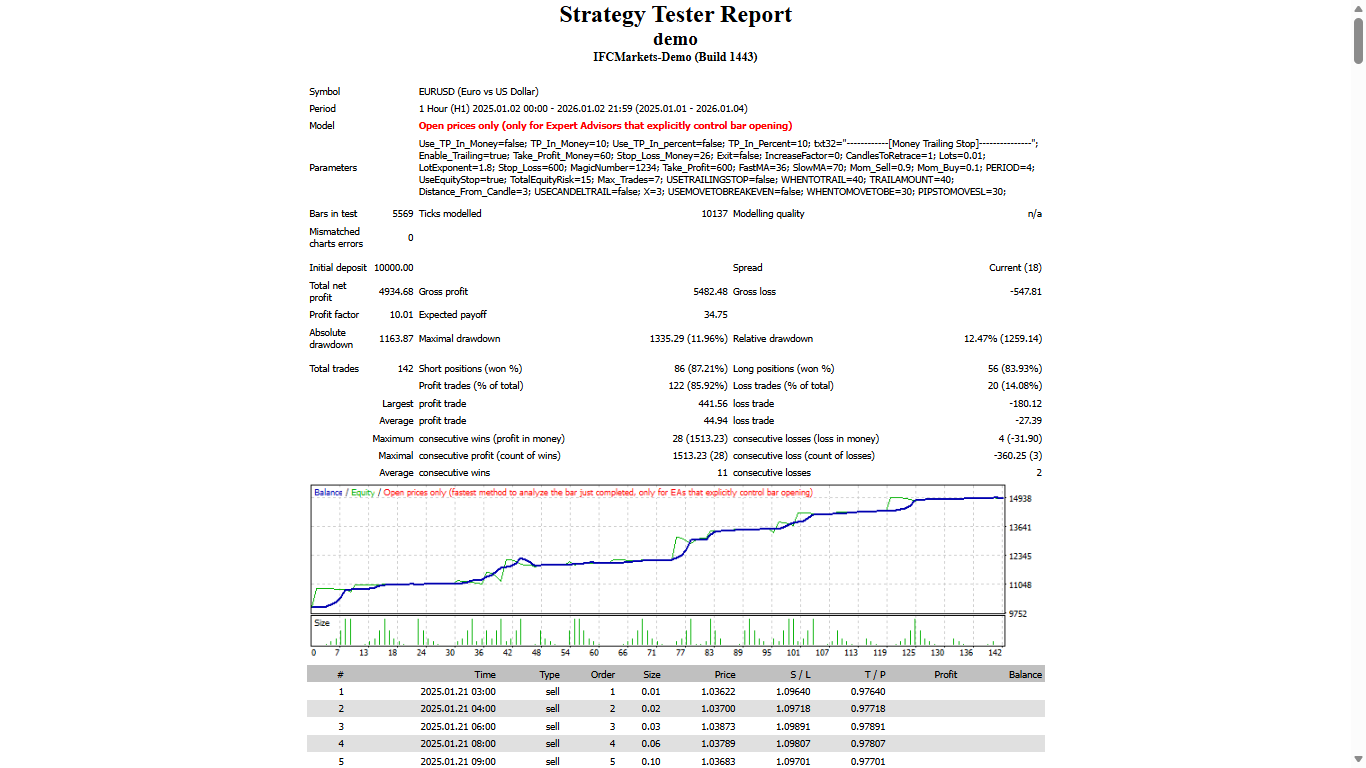The width and height of the screenshot is (1366, 768).
Task: Click price cell "1.03622"
Action: tap(719, 692)
